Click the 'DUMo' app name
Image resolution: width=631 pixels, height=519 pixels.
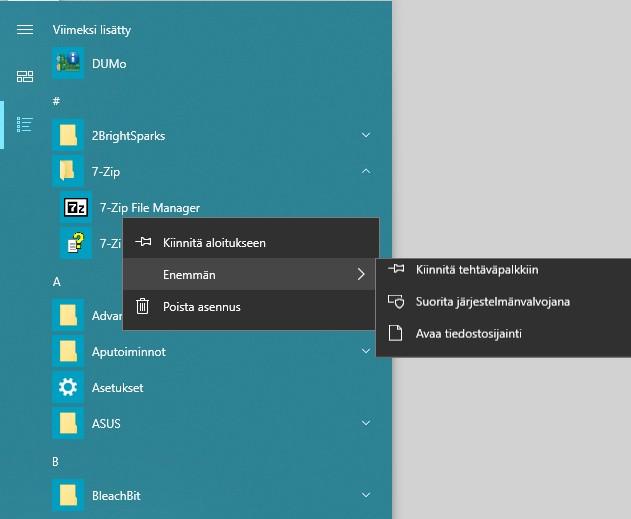(109, 64)
